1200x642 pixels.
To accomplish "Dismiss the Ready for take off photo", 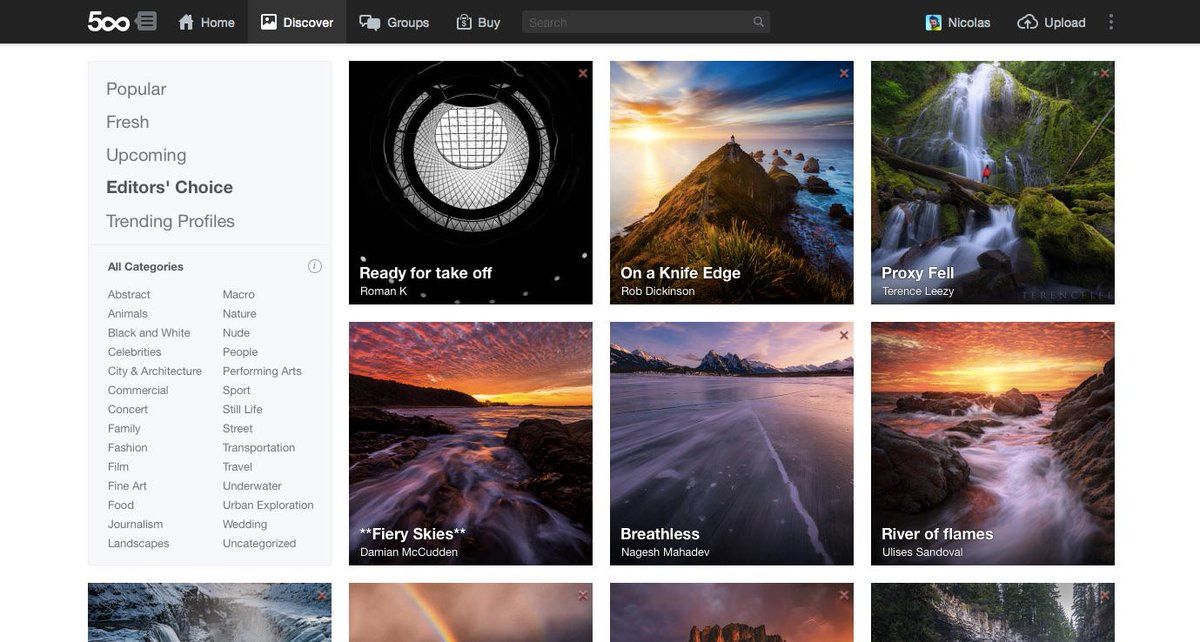I will 583,73.
